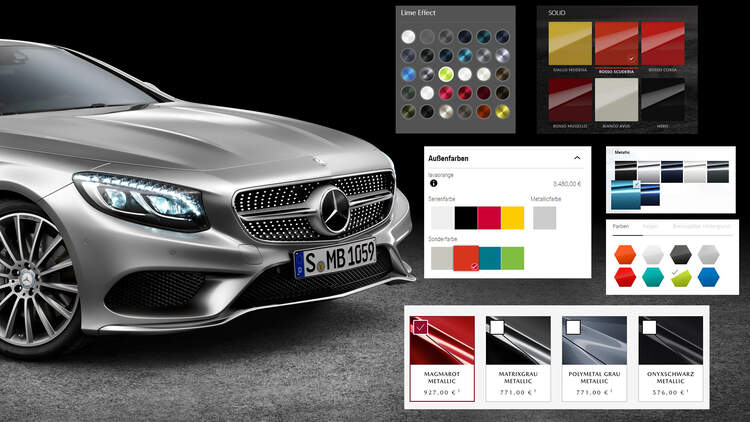Open the last tab in the Farben panel
Viewport: 750px width, 422px height.
[x=701, y=226]
